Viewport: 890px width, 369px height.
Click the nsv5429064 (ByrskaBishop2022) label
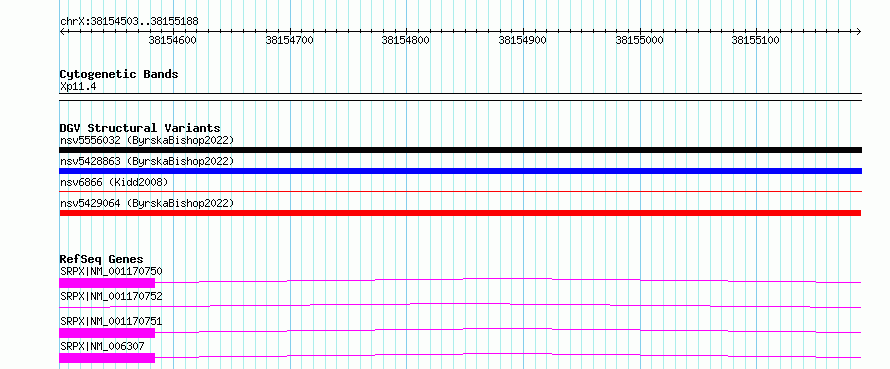(147, 203)
